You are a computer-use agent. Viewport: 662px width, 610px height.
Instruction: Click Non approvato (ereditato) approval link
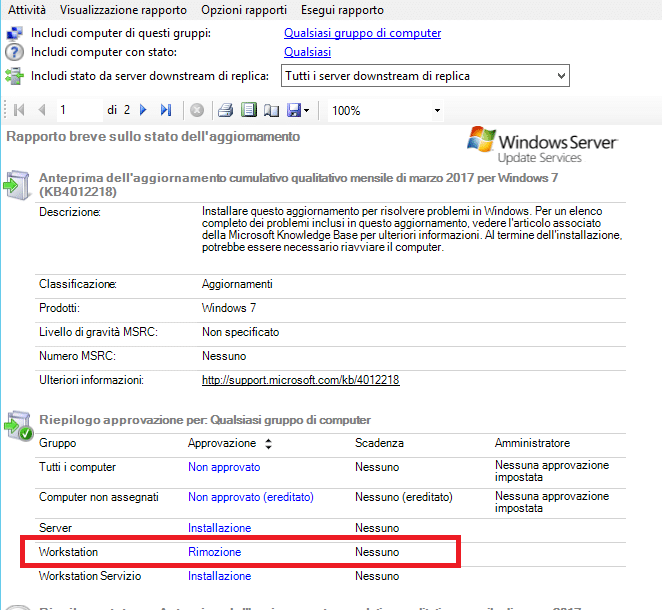tap(251, 497)
